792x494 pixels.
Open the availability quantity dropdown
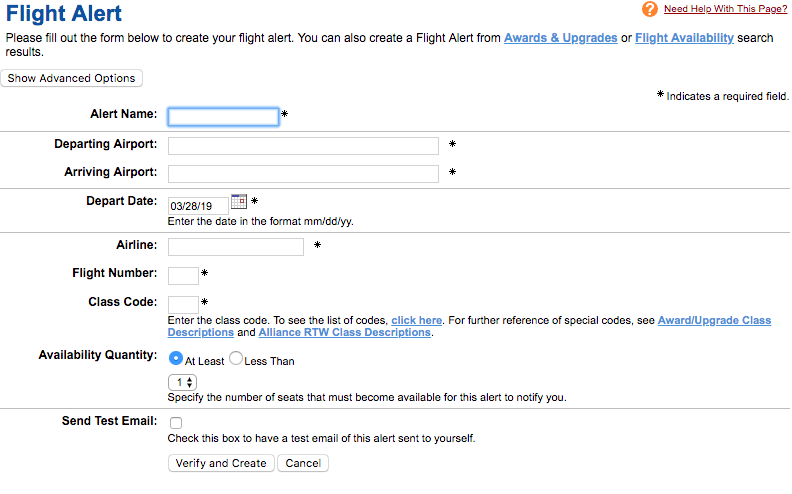tap(183, 382)
